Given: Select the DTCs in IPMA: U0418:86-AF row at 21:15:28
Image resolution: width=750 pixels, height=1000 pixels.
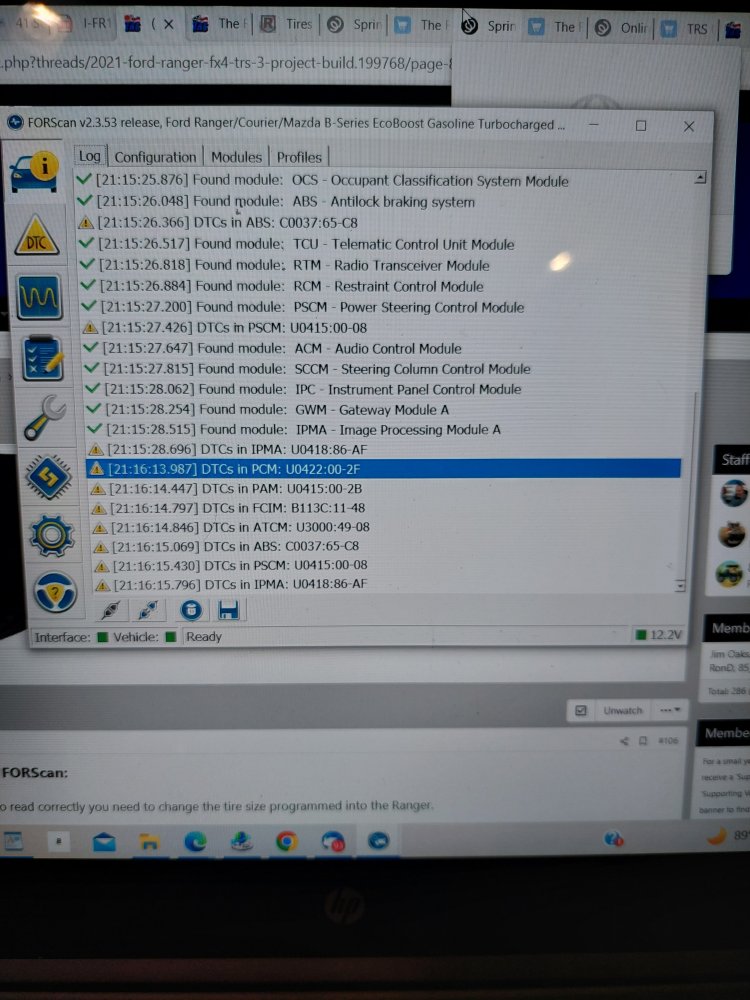Looking at the screenshot, I should 228,449.
